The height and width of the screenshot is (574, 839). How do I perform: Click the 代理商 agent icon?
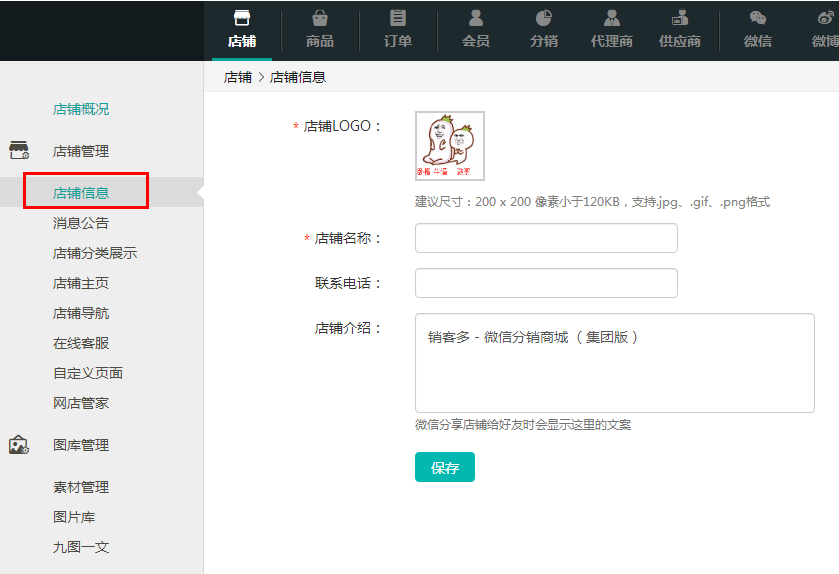click(611, 19)
